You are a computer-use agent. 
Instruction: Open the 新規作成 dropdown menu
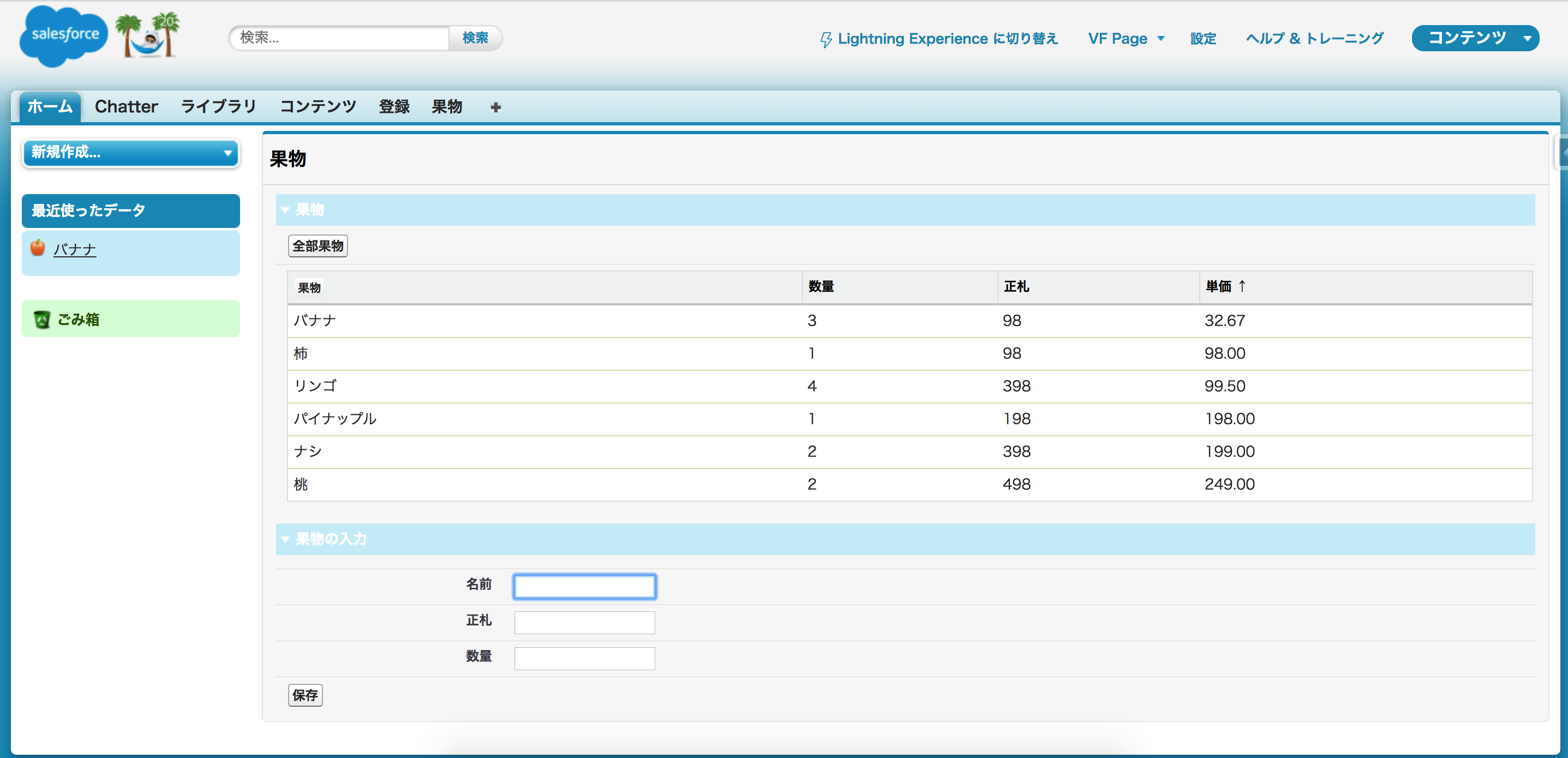coord(131,153)
